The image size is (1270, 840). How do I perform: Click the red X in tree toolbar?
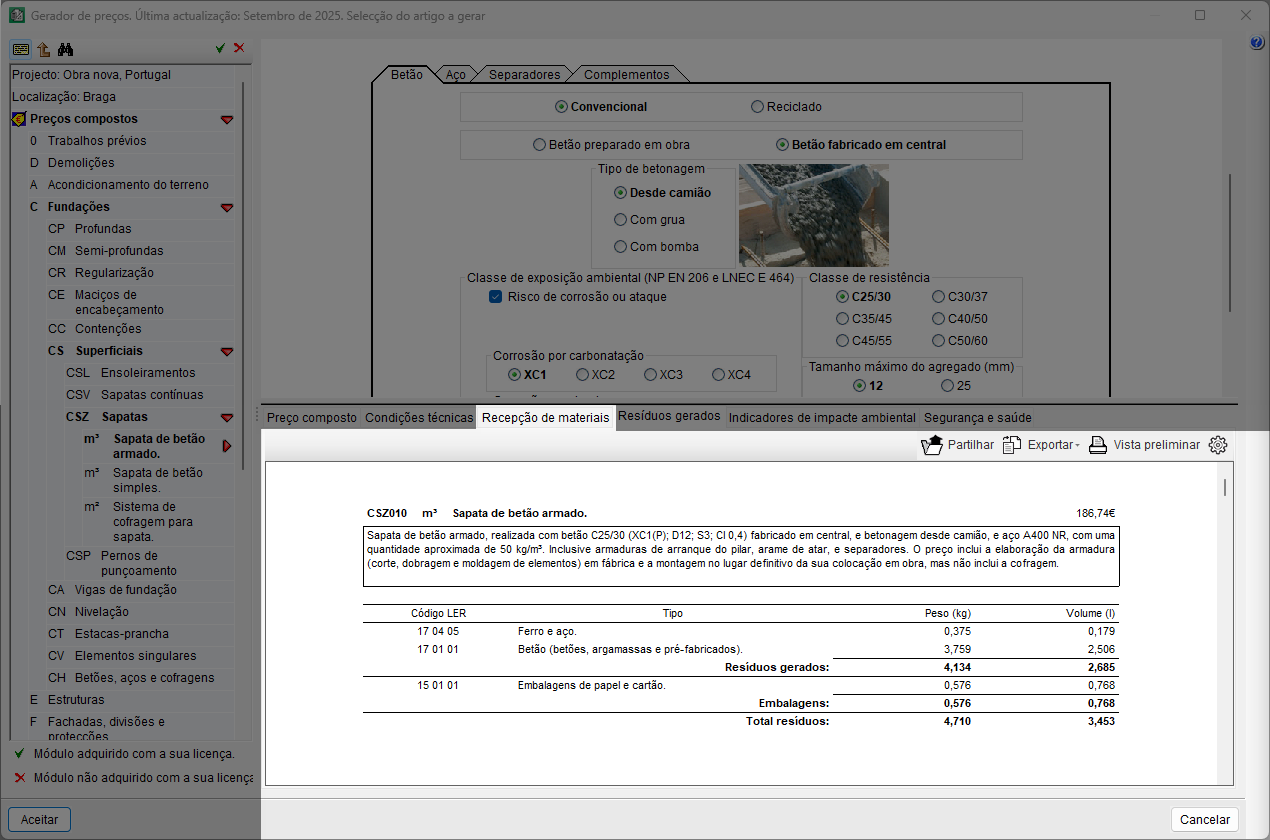239,48
